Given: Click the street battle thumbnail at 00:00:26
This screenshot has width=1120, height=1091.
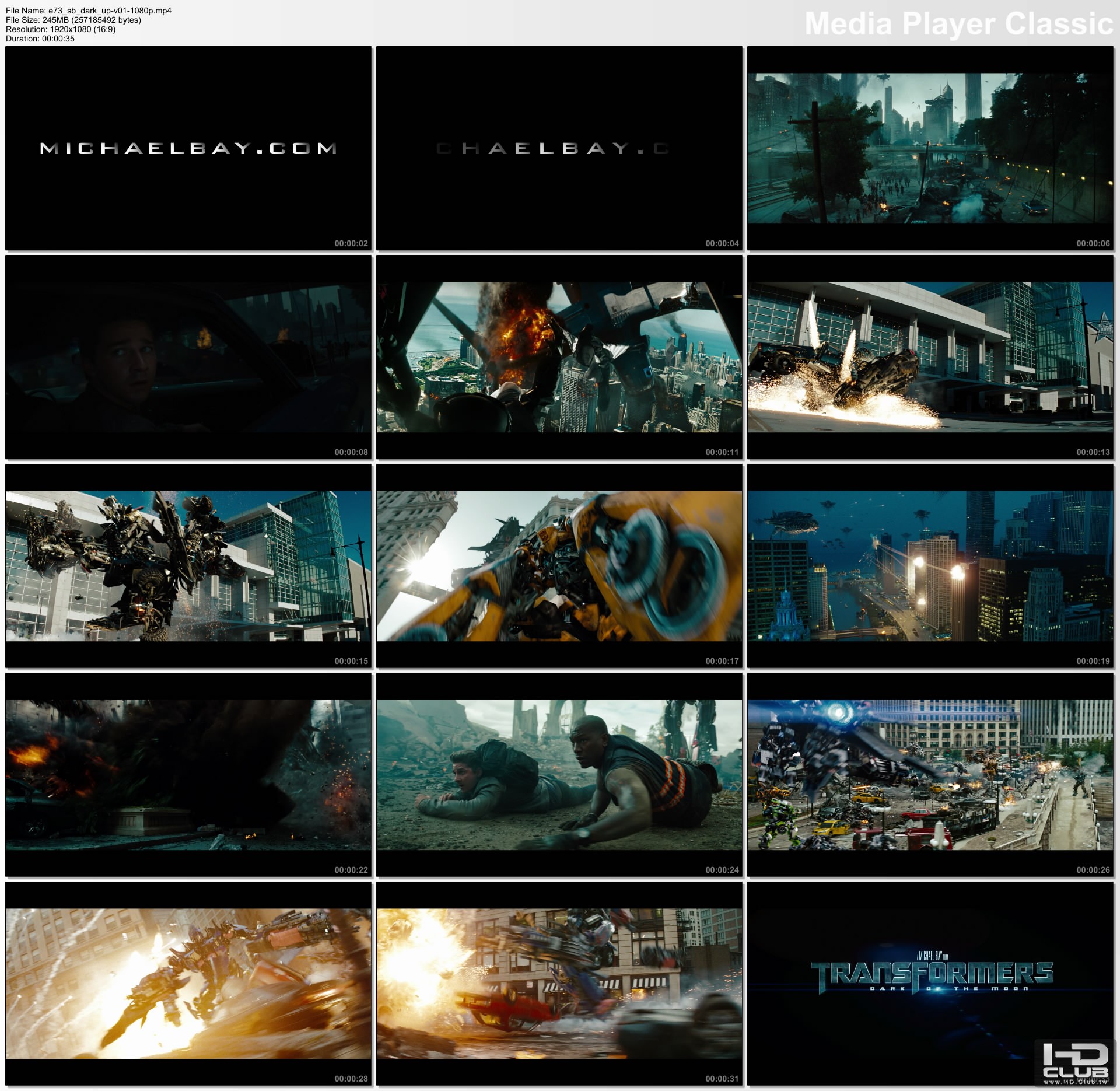Looking at the screenshot, I should (x=930, y=775).
